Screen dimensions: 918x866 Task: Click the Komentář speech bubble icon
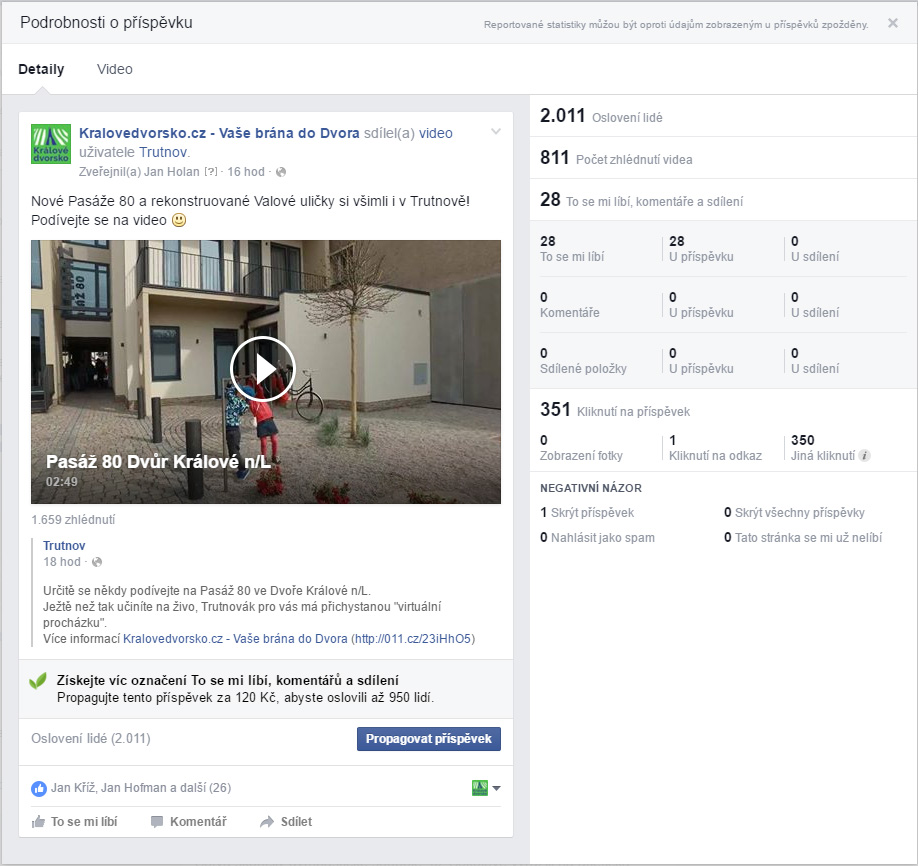click(157, 822)
